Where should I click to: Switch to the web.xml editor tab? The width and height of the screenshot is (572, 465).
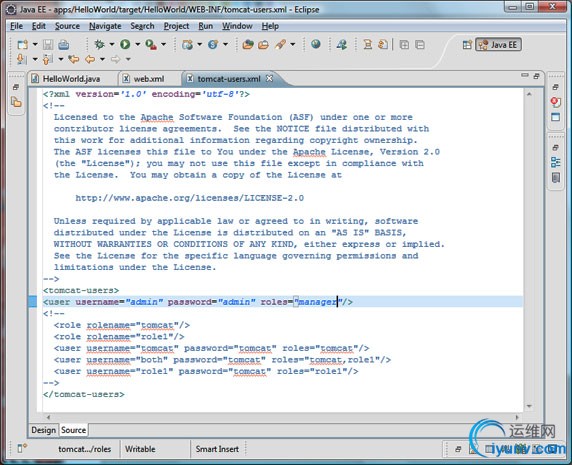pos(149,79)
